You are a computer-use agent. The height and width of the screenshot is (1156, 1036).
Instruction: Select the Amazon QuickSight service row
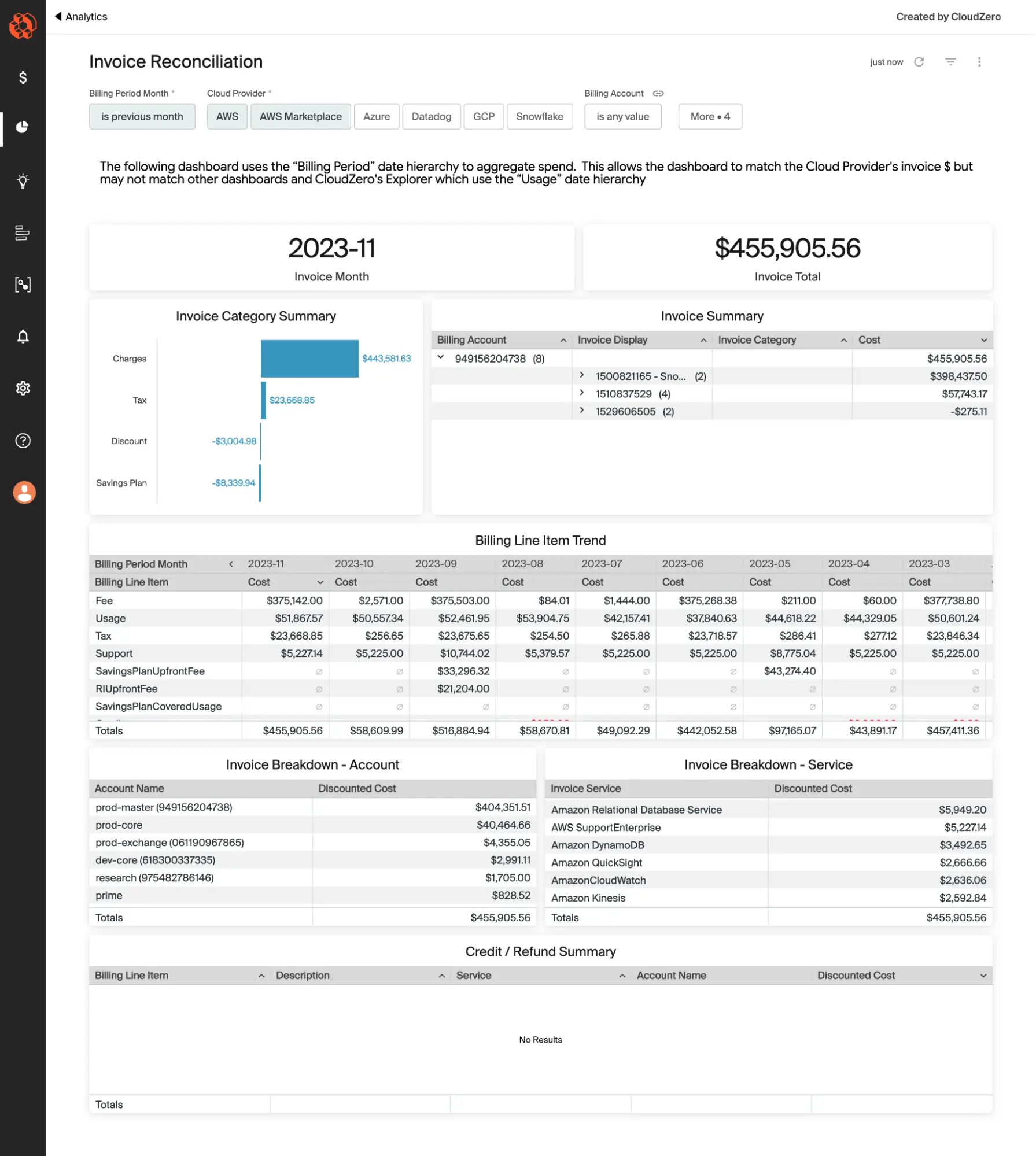coord(769,862)
